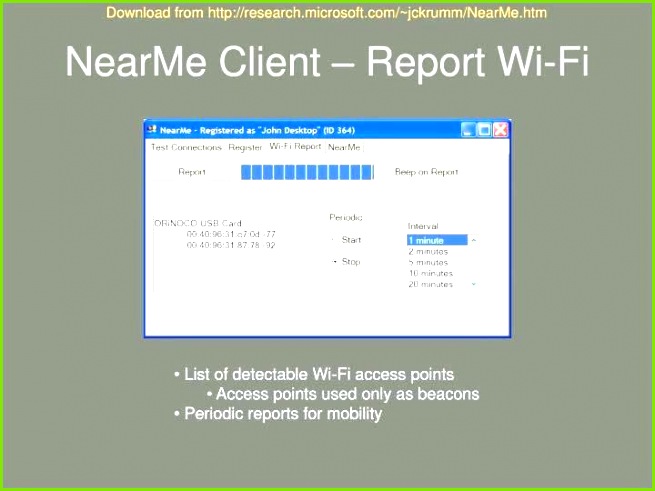This screenshot has width=655, height=491.
Task: Select 10 minutes from Interval list
Action: point(430,273)
